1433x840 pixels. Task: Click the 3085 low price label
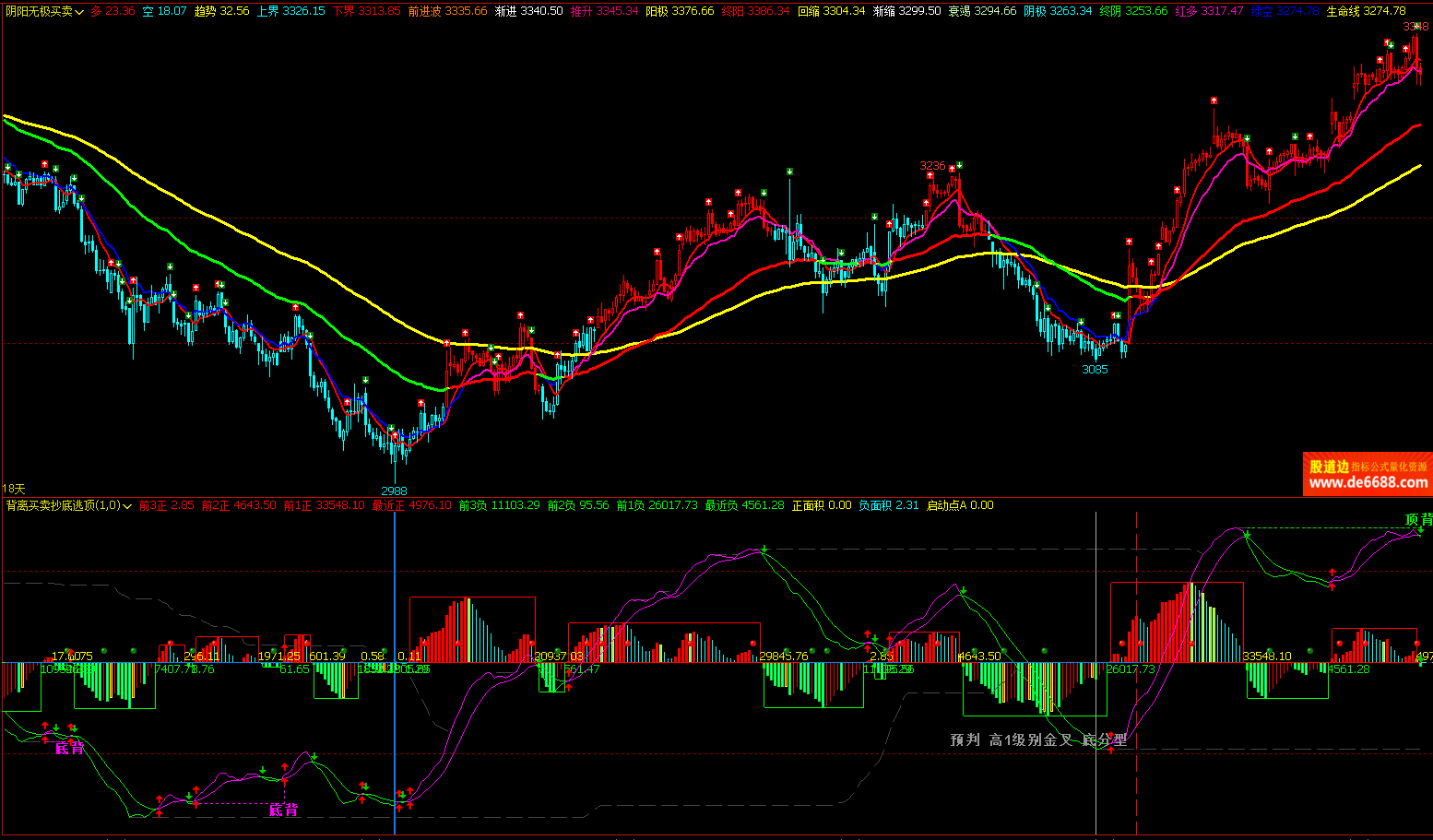[1095, 370]
